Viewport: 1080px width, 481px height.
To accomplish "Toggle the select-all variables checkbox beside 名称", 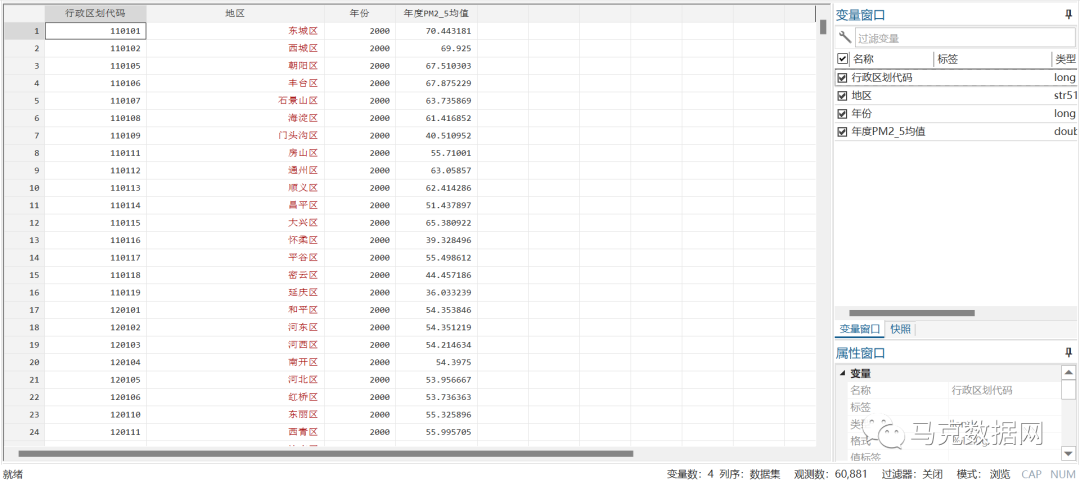I will click(x=842, y=59).
